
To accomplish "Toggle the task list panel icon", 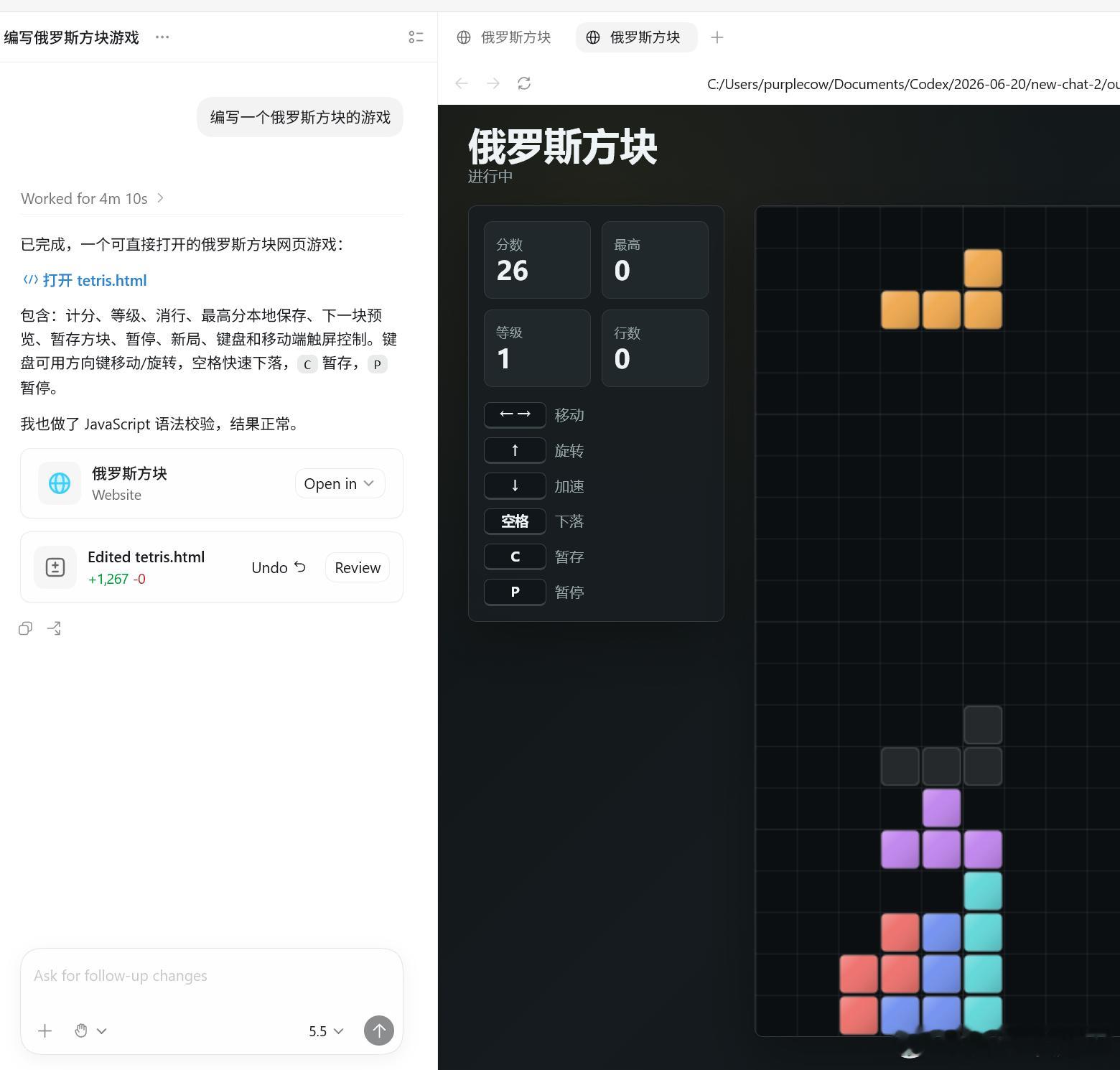I will [416, 37].
